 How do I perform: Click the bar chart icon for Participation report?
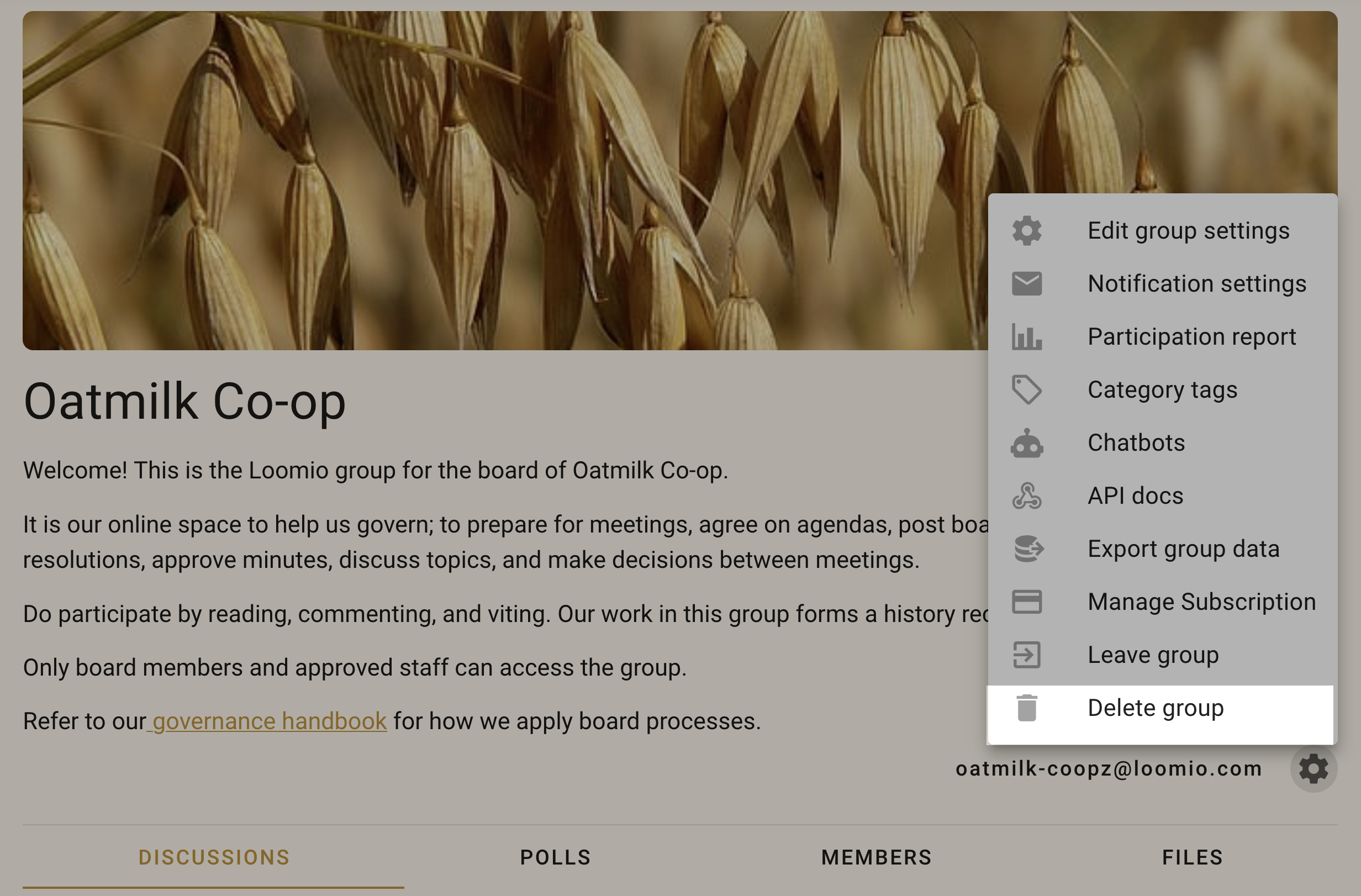click(x=1026, y=337)
